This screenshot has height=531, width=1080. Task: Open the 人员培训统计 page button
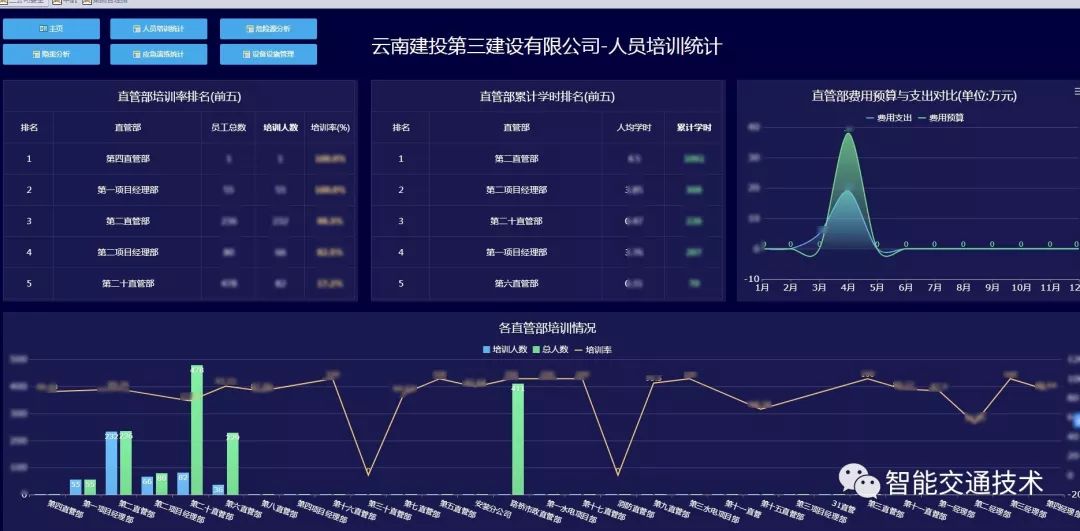pos(158,29)
